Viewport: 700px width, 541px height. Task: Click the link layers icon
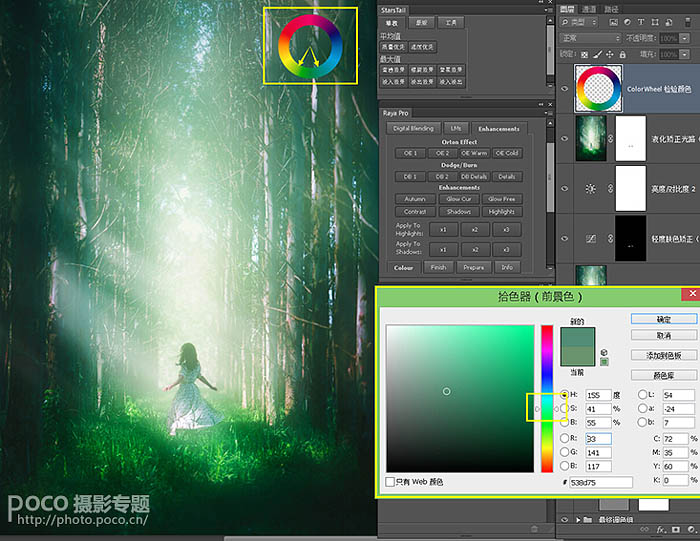[644, 529]
